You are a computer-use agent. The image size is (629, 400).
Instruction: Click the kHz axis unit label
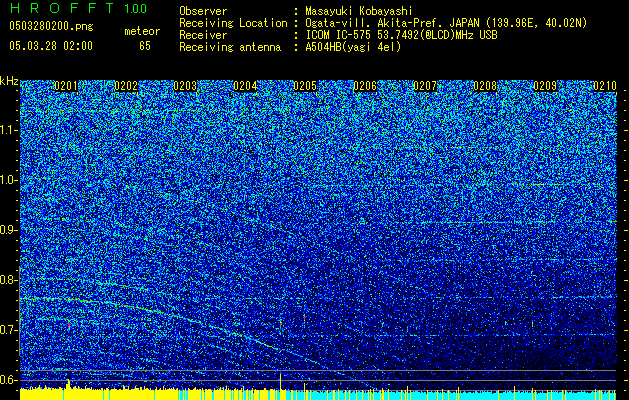[9, 81]
